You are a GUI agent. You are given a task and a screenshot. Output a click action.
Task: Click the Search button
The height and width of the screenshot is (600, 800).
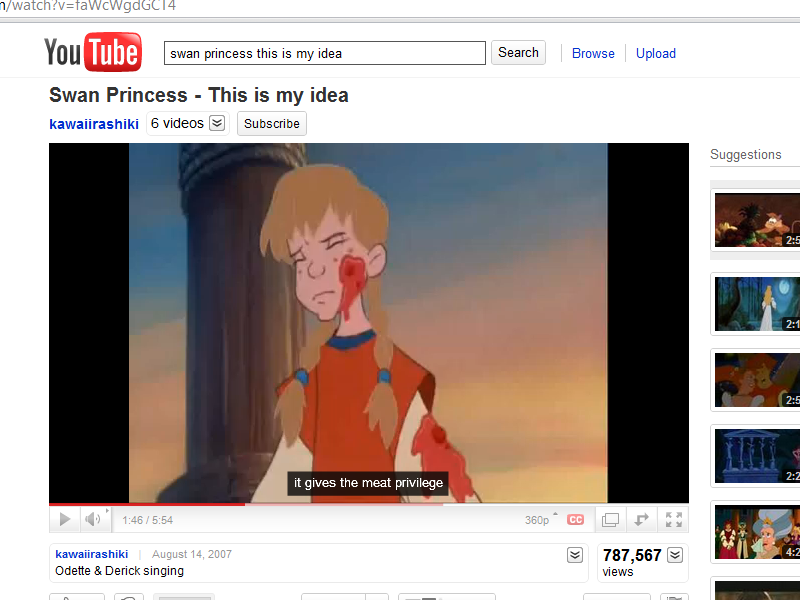click(x=518, y=53)
